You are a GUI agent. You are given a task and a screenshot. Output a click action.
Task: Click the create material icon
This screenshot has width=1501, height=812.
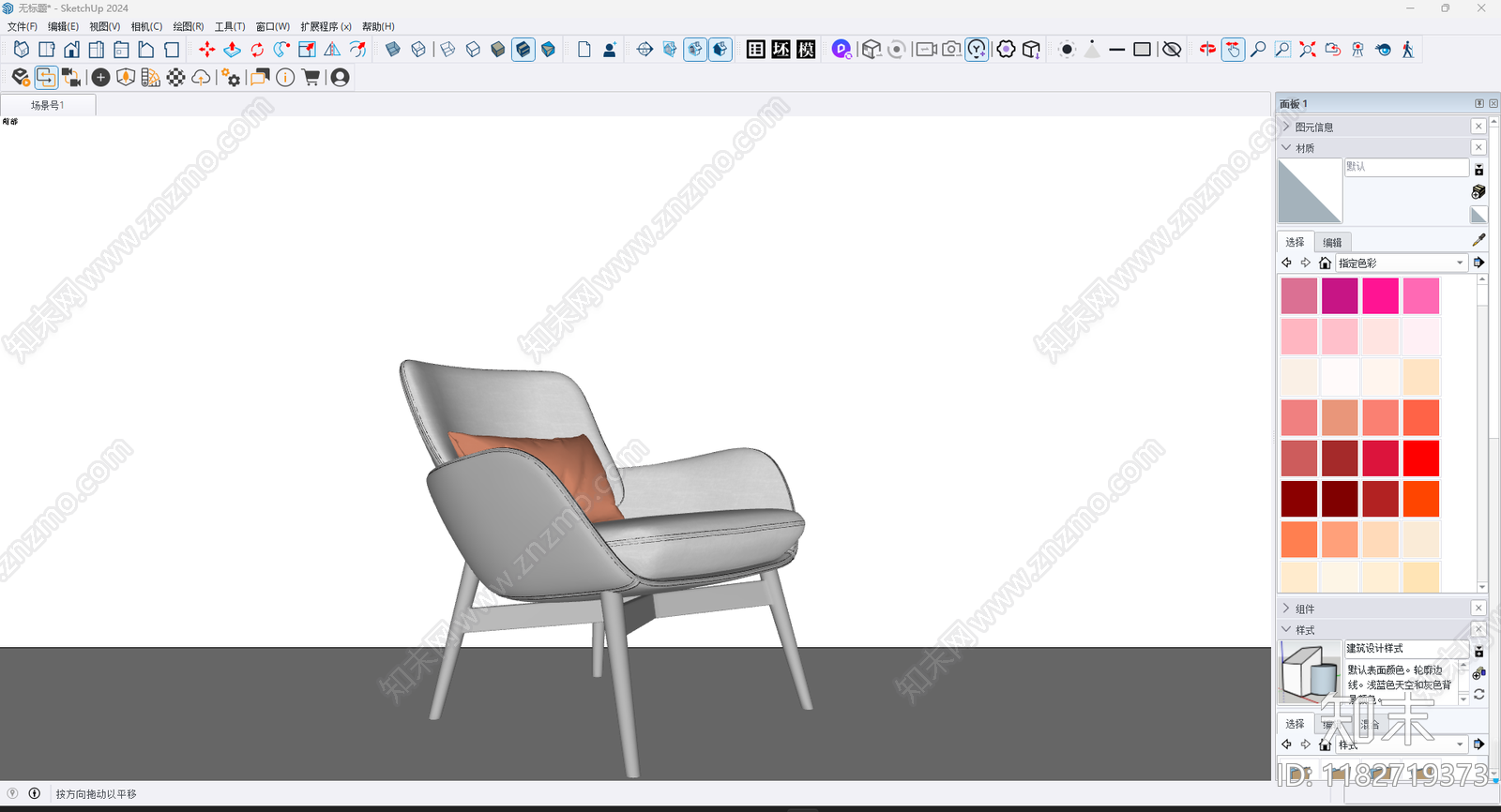1478,191
